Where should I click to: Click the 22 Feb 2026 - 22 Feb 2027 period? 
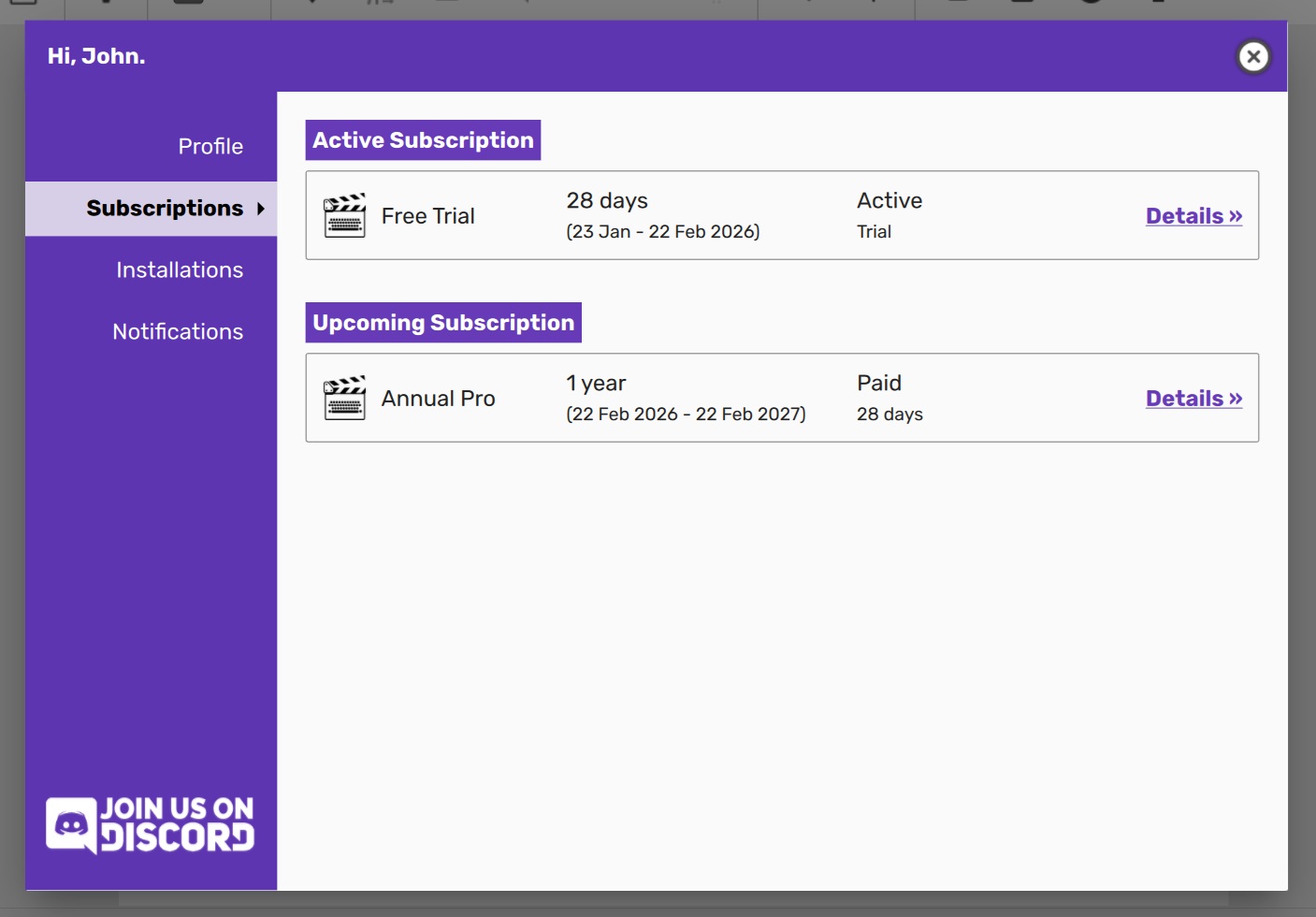coord(686,415)
